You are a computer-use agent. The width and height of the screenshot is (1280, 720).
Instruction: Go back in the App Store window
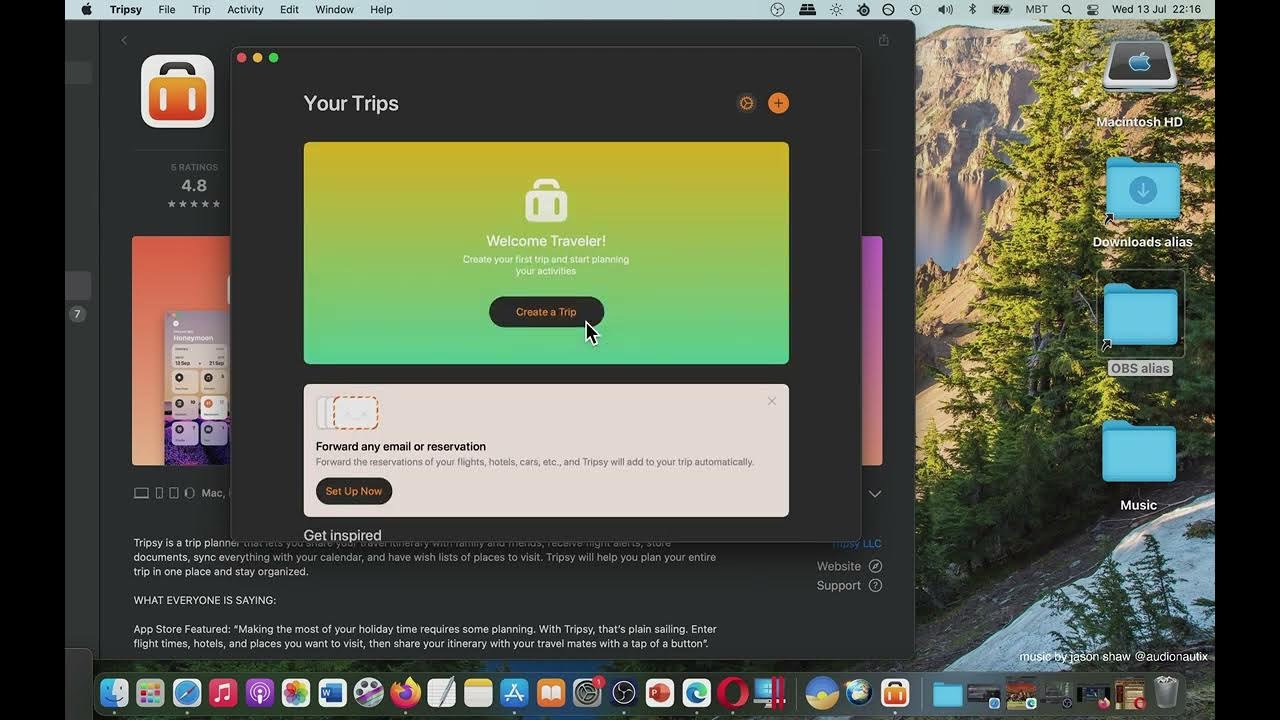(x=124, y=40)
